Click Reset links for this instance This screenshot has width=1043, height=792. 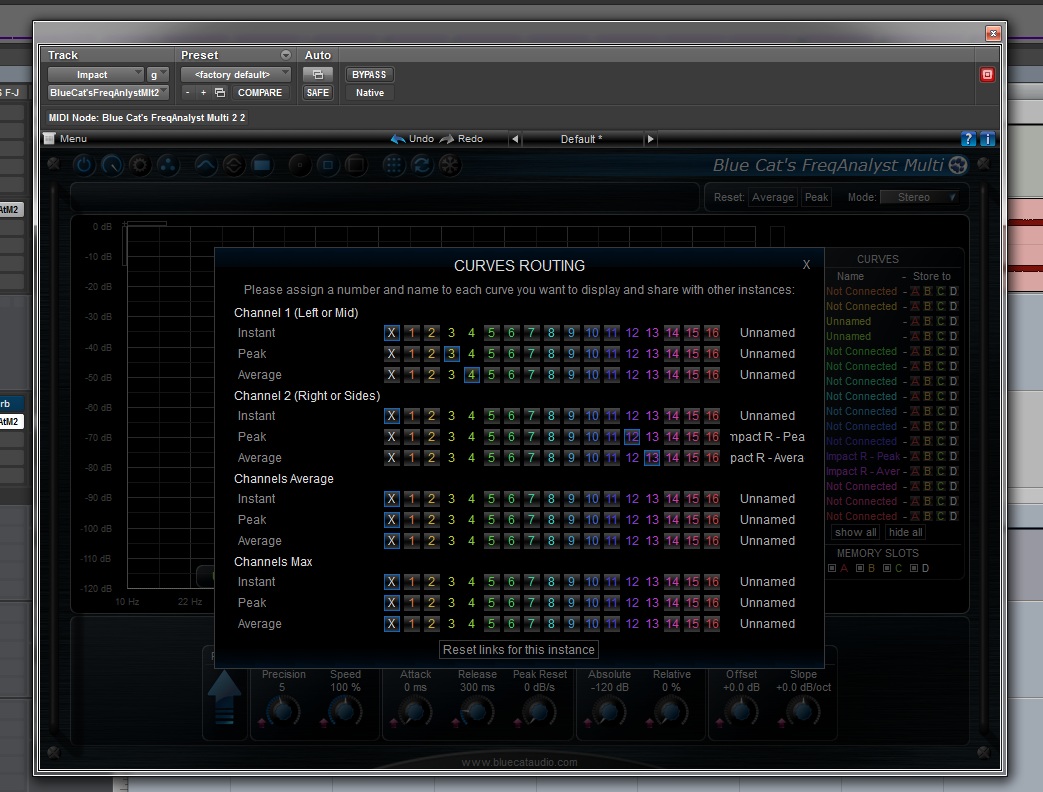519,650
